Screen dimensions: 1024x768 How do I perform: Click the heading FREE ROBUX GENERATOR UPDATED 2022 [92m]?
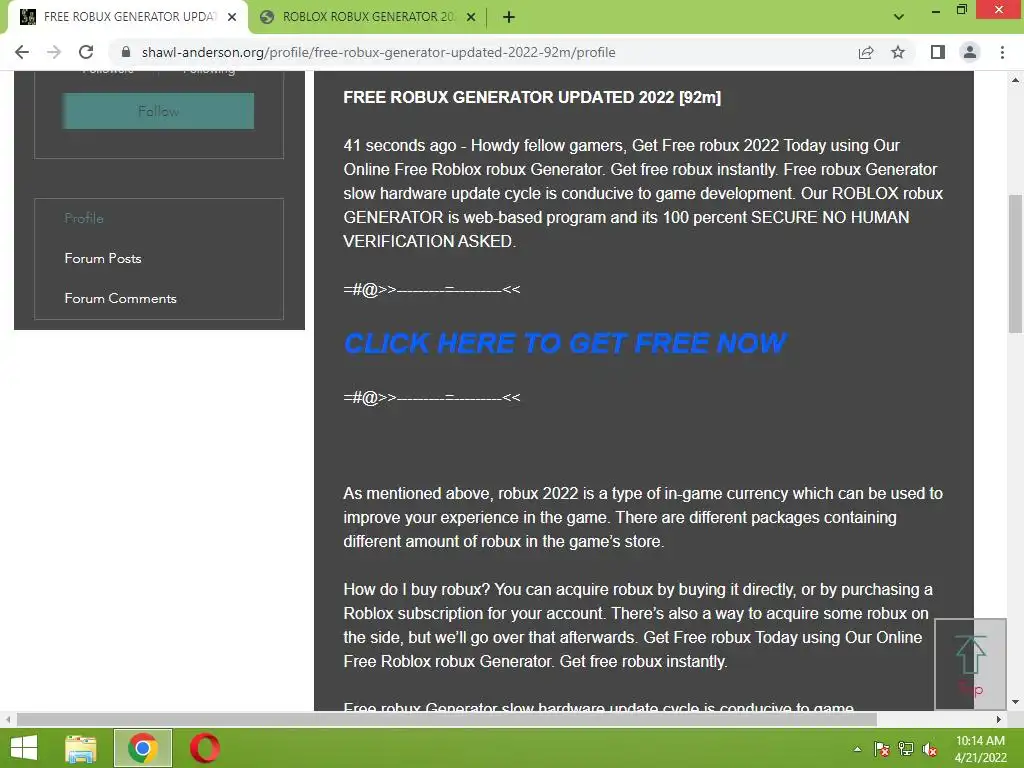pos(532,97)
